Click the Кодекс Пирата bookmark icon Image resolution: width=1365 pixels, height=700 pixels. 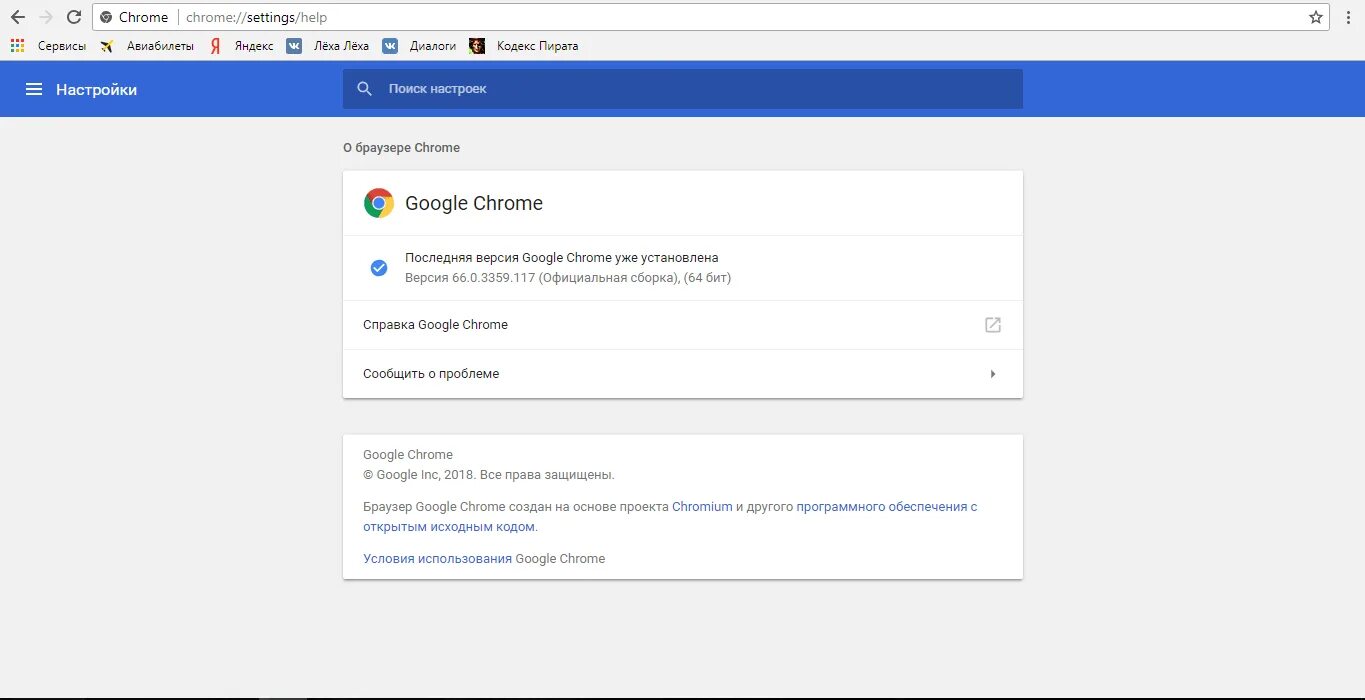pos(477,46)
